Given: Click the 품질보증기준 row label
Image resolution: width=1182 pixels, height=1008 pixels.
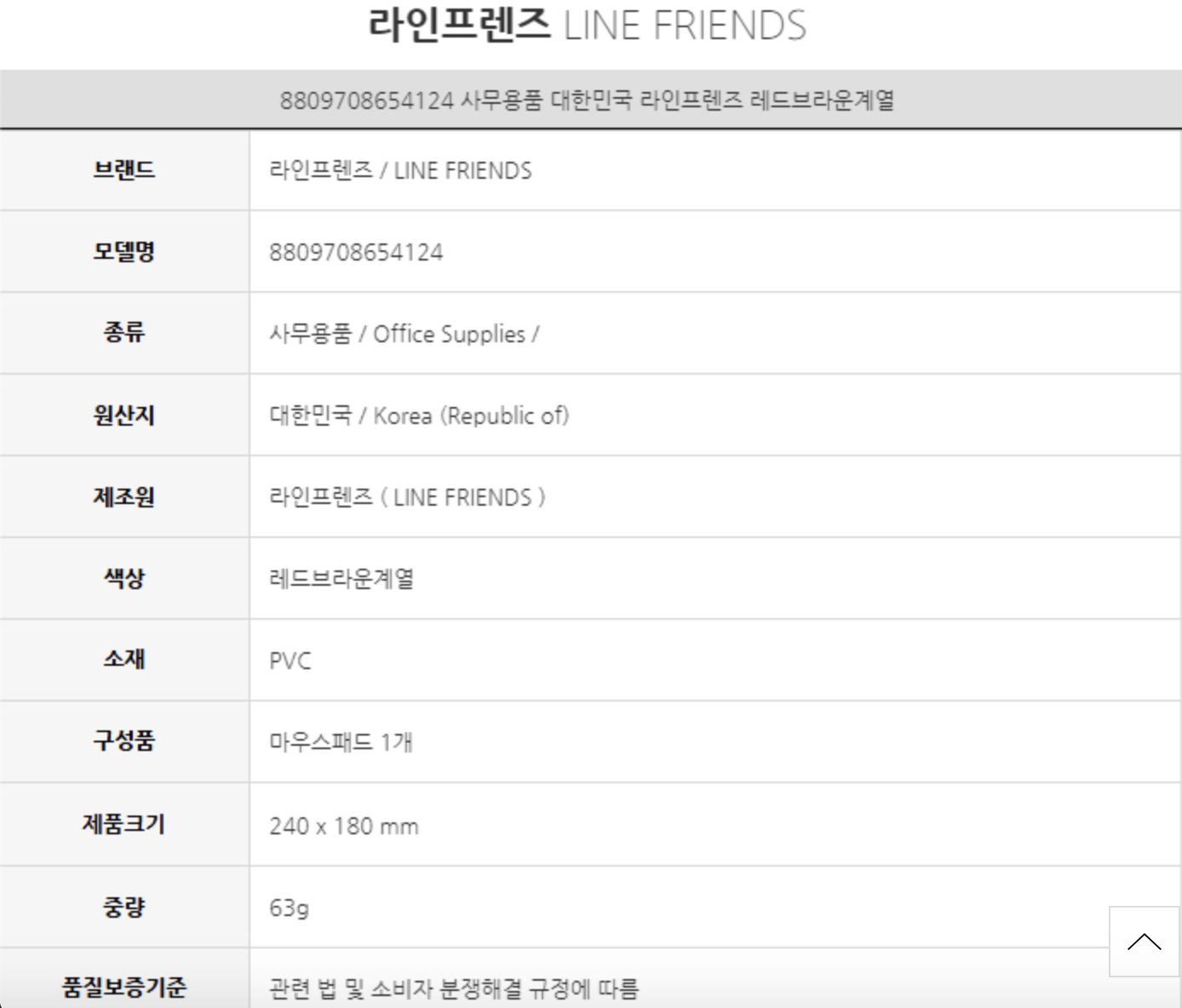Looking at the screenshot, I should click(x=124, y=988).
